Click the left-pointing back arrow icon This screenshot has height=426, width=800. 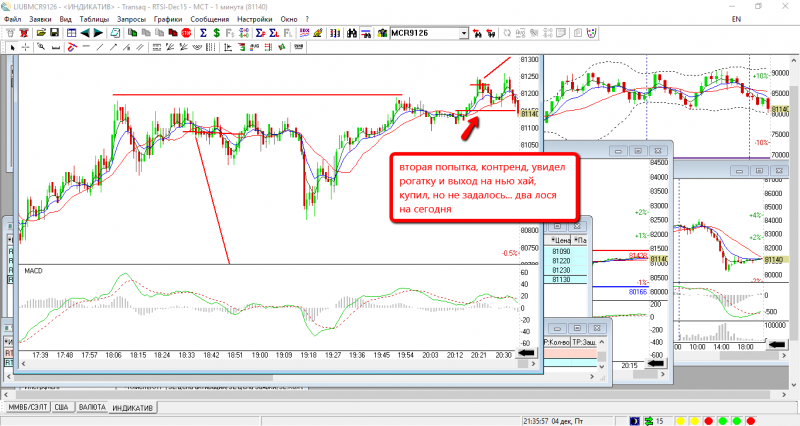coord(85,33)
